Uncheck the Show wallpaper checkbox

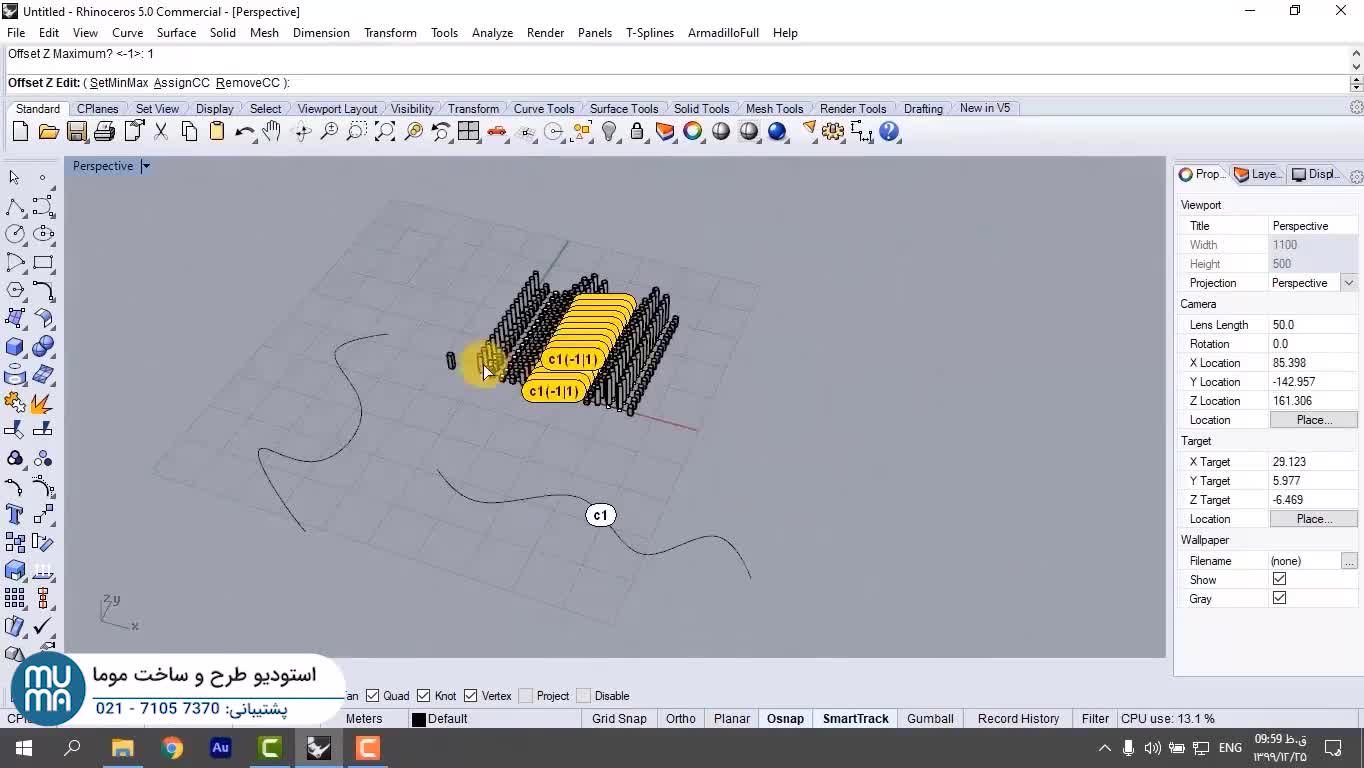(1279, 579)
